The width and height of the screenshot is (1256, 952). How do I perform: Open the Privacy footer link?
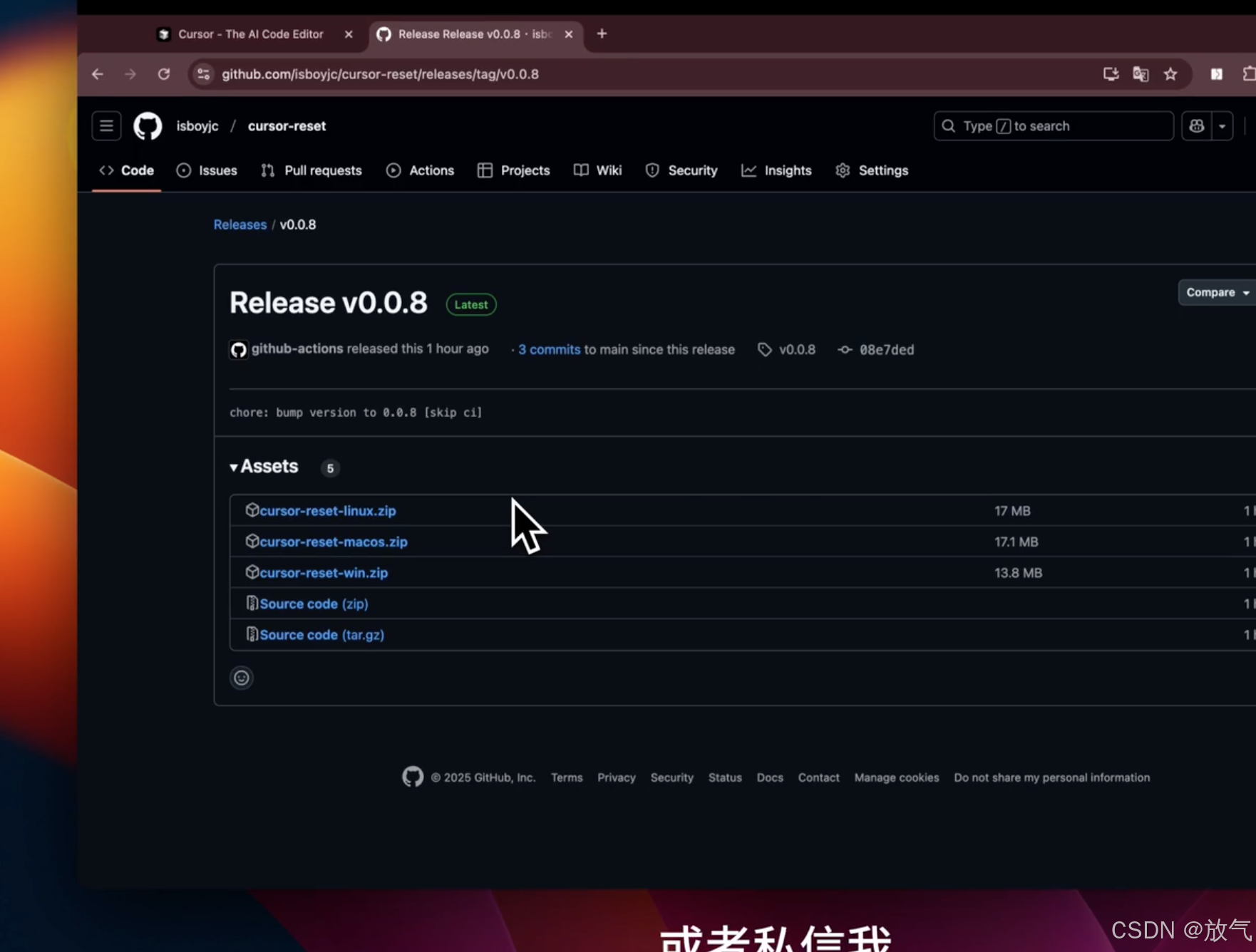(617, 777)
